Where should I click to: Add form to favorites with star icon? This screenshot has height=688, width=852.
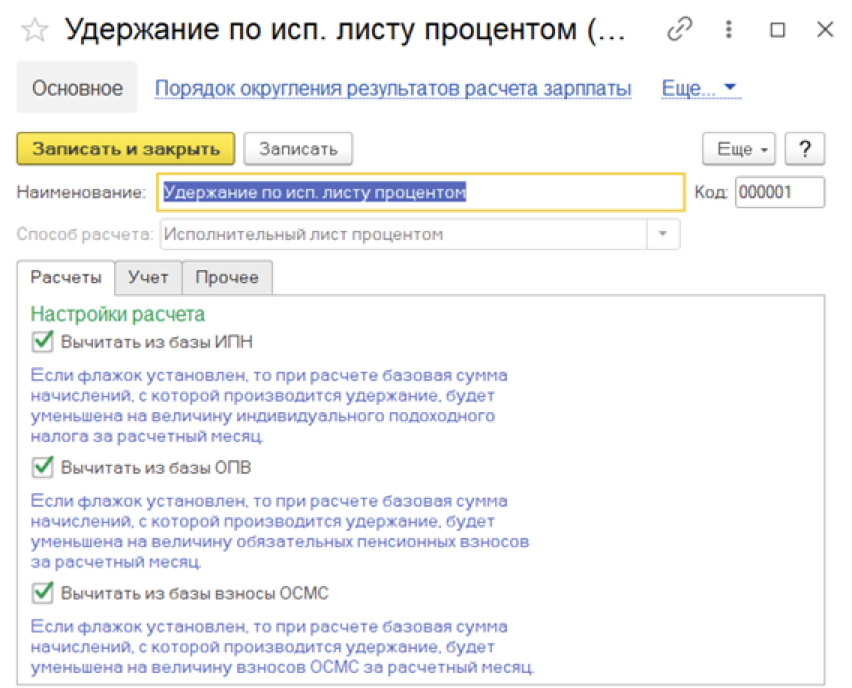coord(35,30)
